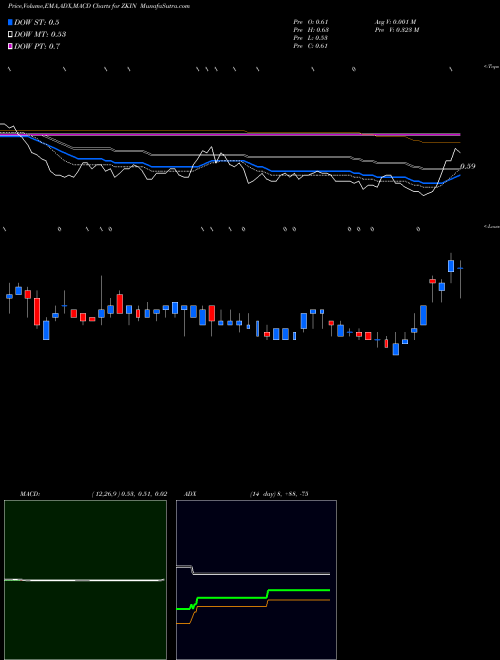Click the 'Pre C: 0.61' value

pos(311,46)
